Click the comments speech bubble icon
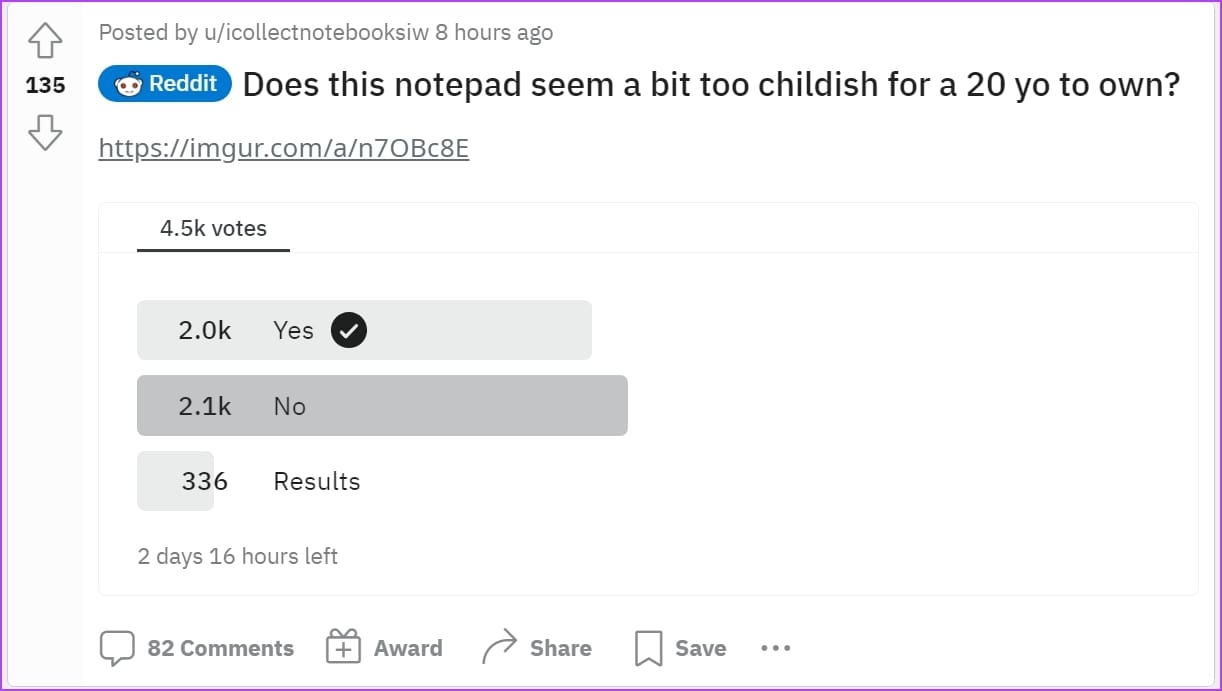1222x691 pixels. pos(117,648)
